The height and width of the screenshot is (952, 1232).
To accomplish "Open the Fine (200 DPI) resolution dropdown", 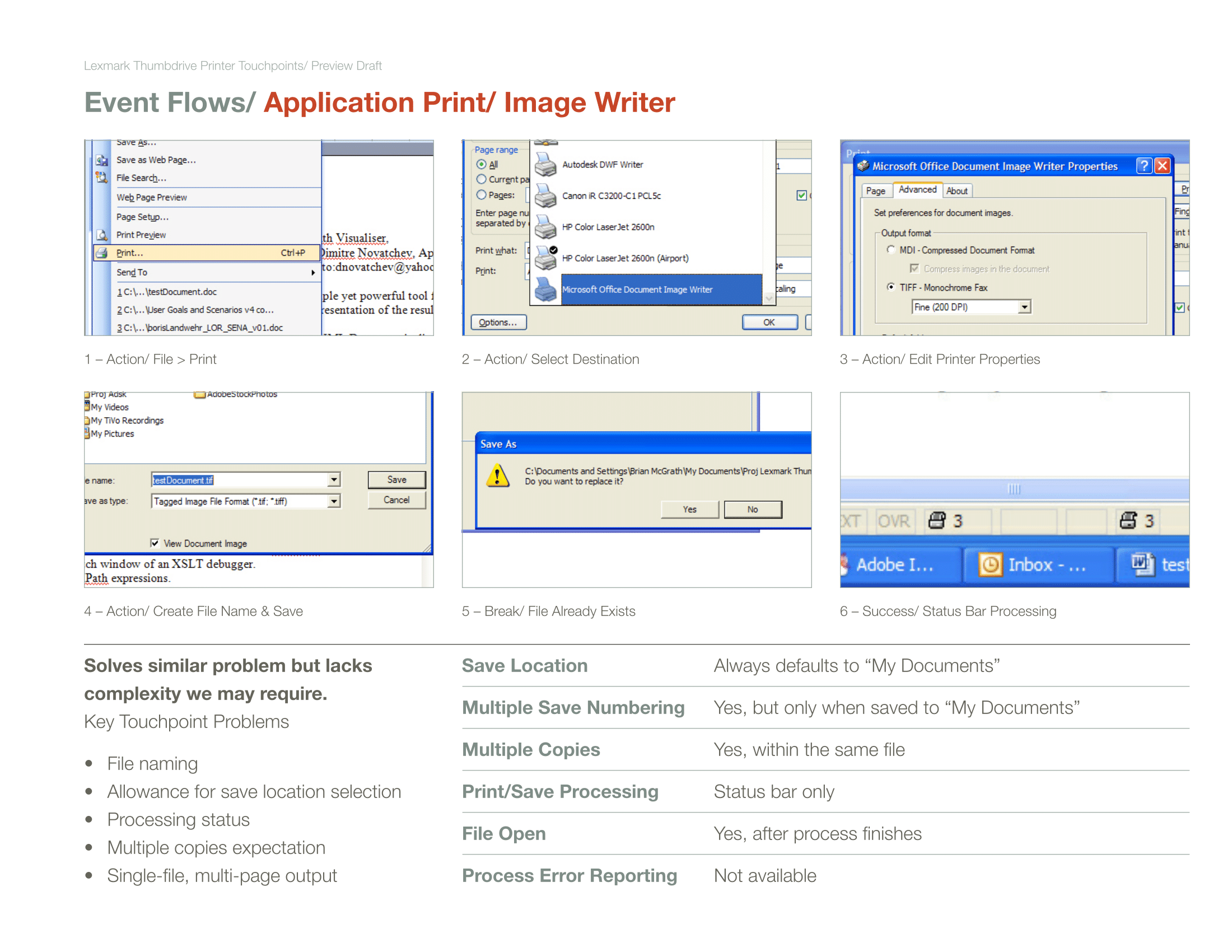I will 1025,307.
